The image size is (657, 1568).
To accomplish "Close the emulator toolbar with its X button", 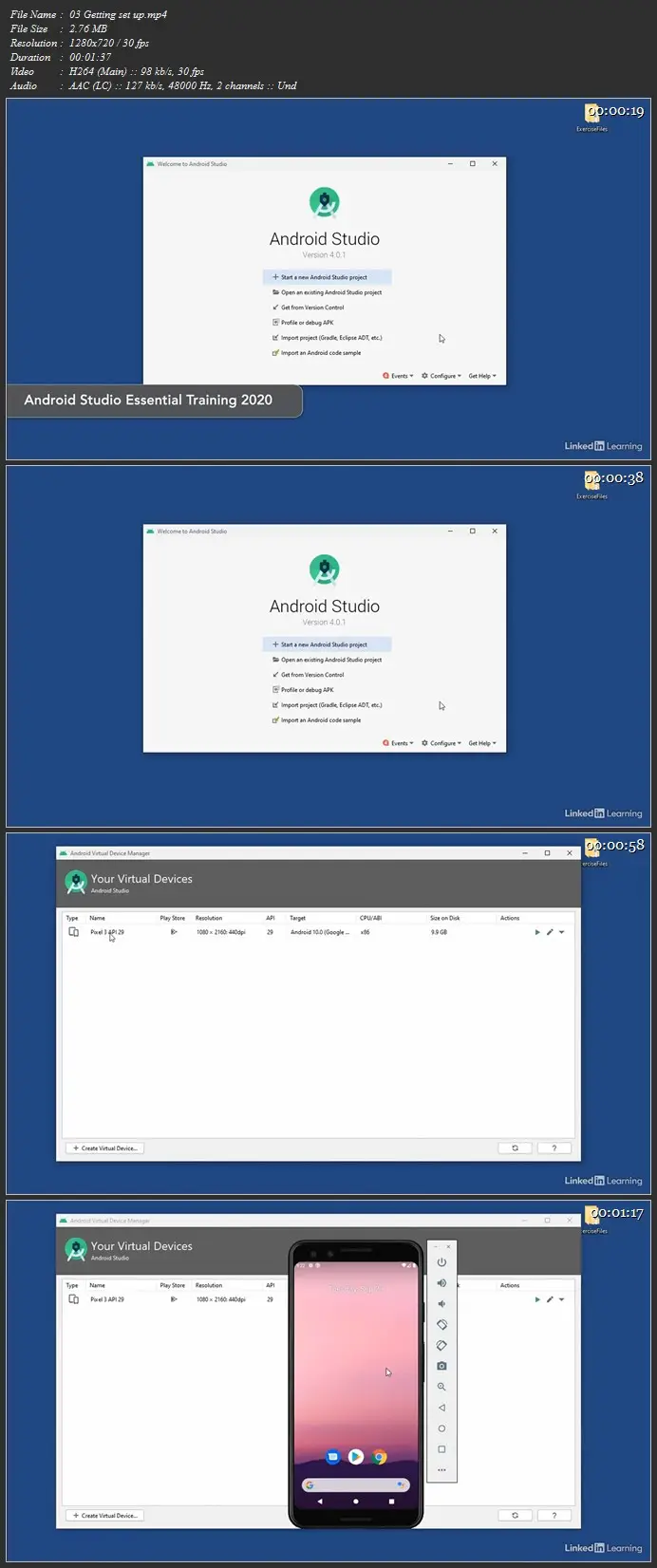I will point(449,1246).
